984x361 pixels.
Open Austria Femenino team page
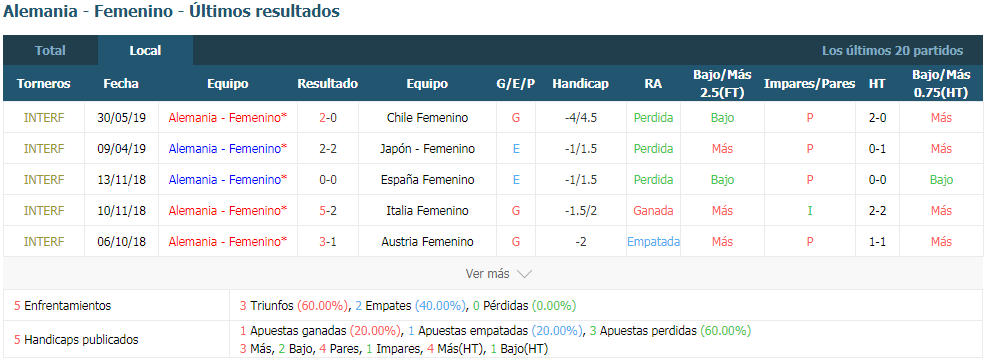(x=427, y=242)
